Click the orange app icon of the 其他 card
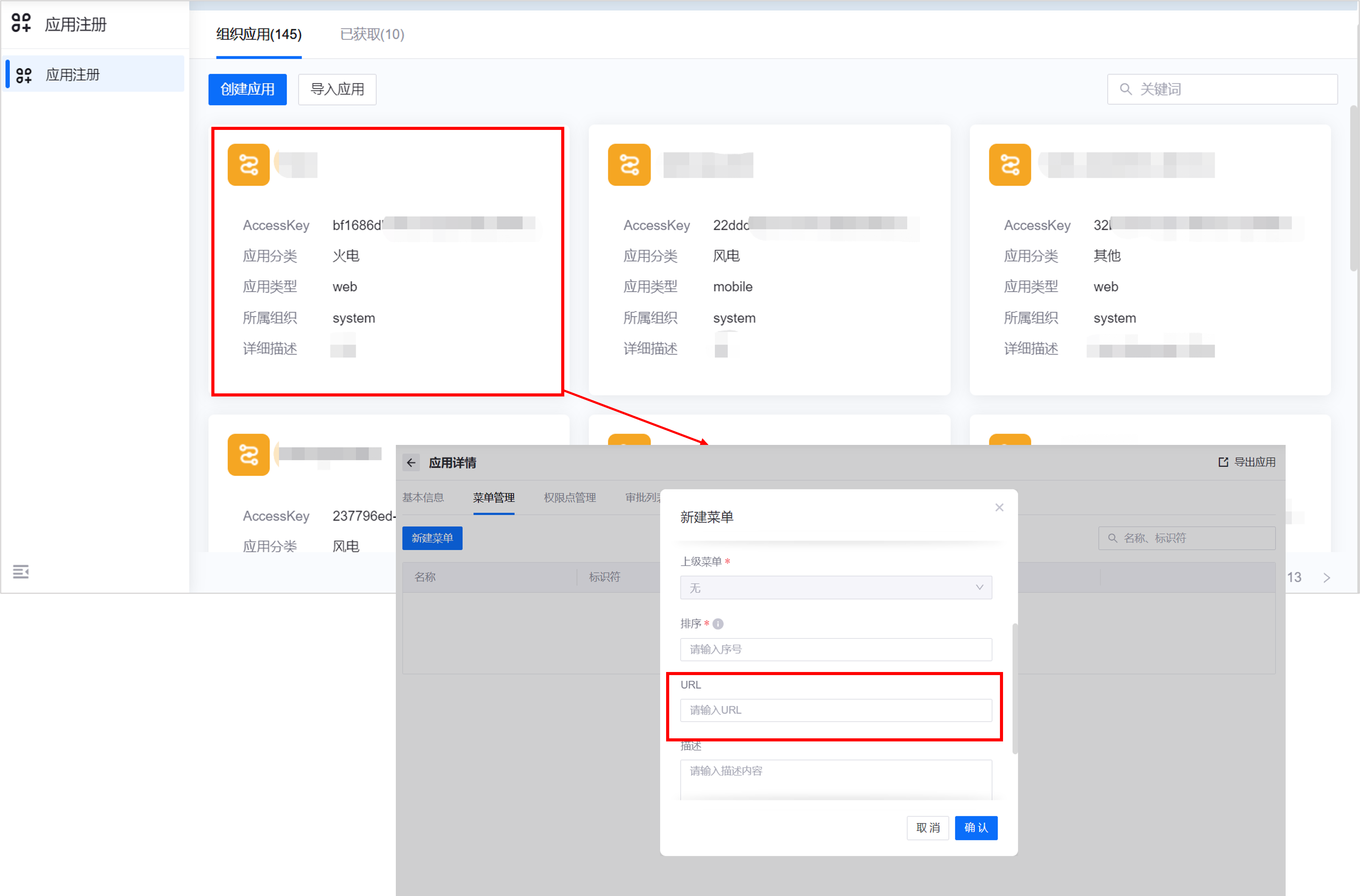 1010,164
